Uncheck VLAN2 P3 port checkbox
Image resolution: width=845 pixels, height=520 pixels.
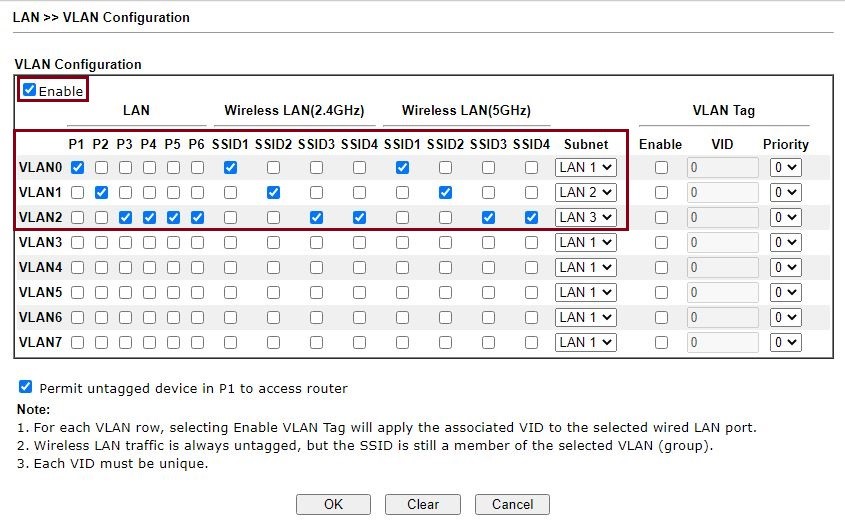(125, 217)
